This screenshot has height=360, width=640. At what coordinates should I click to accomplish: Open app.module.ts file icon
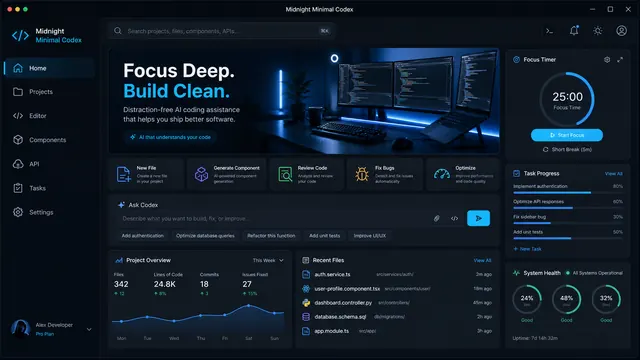[306, 331]
